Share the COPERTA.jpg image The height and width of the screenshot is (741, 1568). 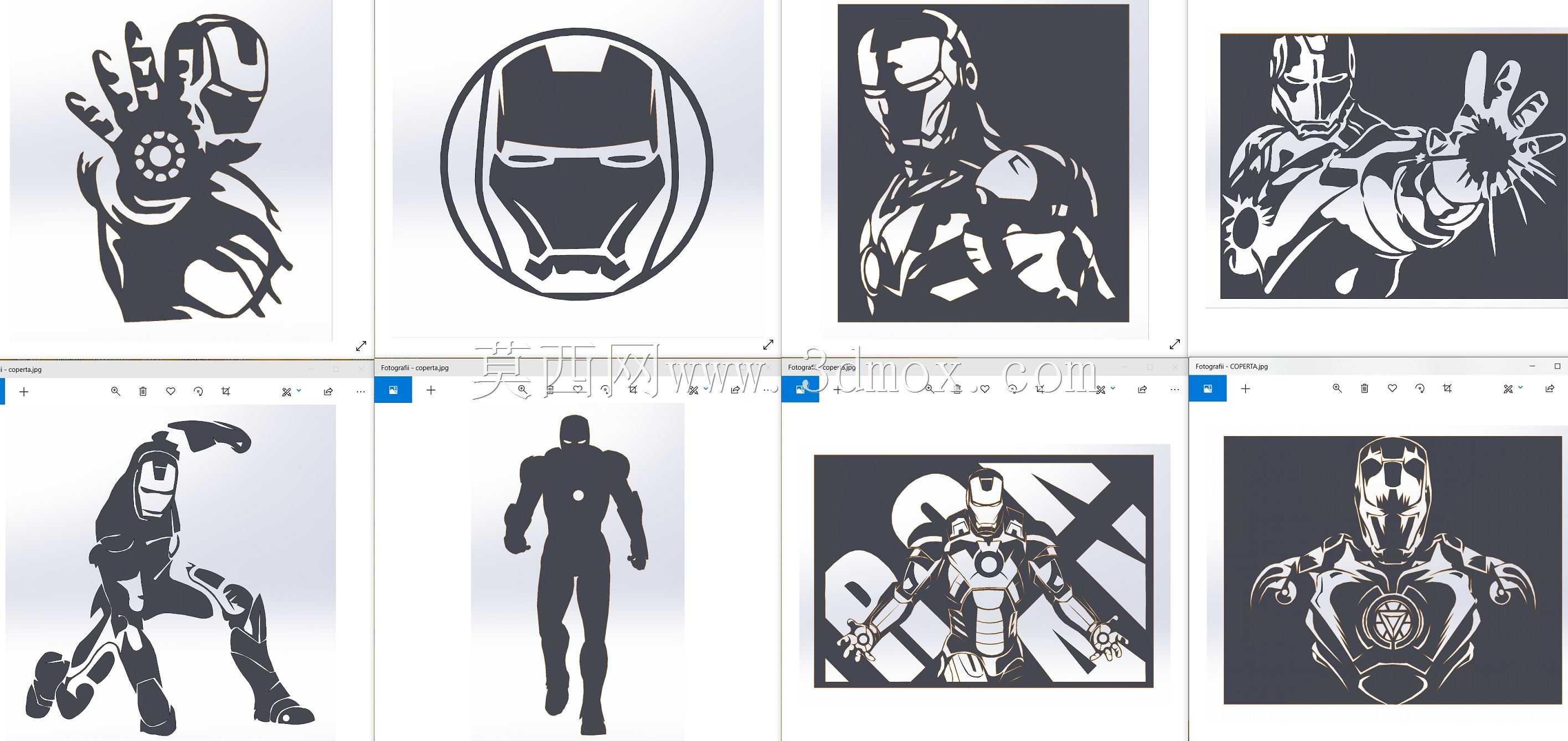click(1550, 388)
